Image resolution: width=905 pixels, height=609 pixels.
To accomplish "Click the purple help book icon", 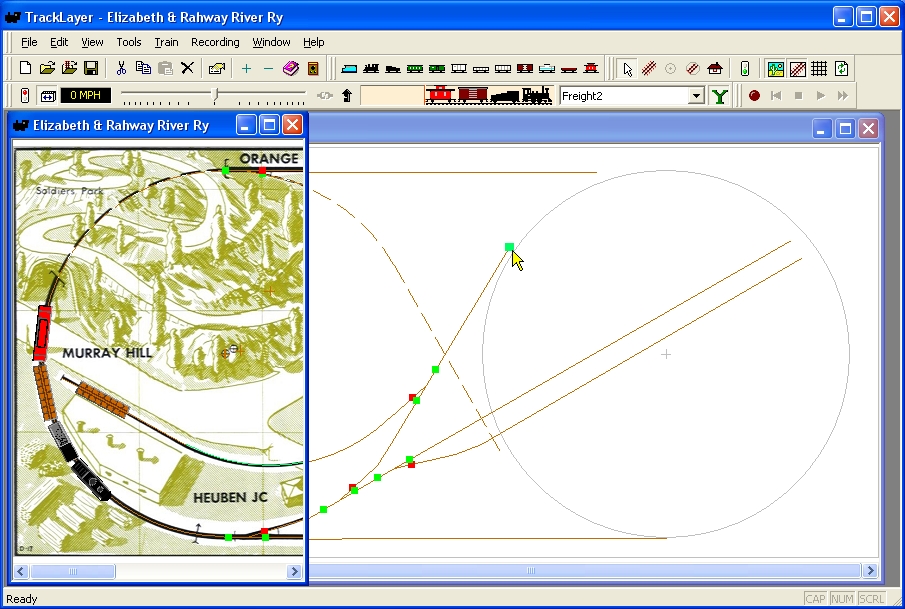I will 291,69.
